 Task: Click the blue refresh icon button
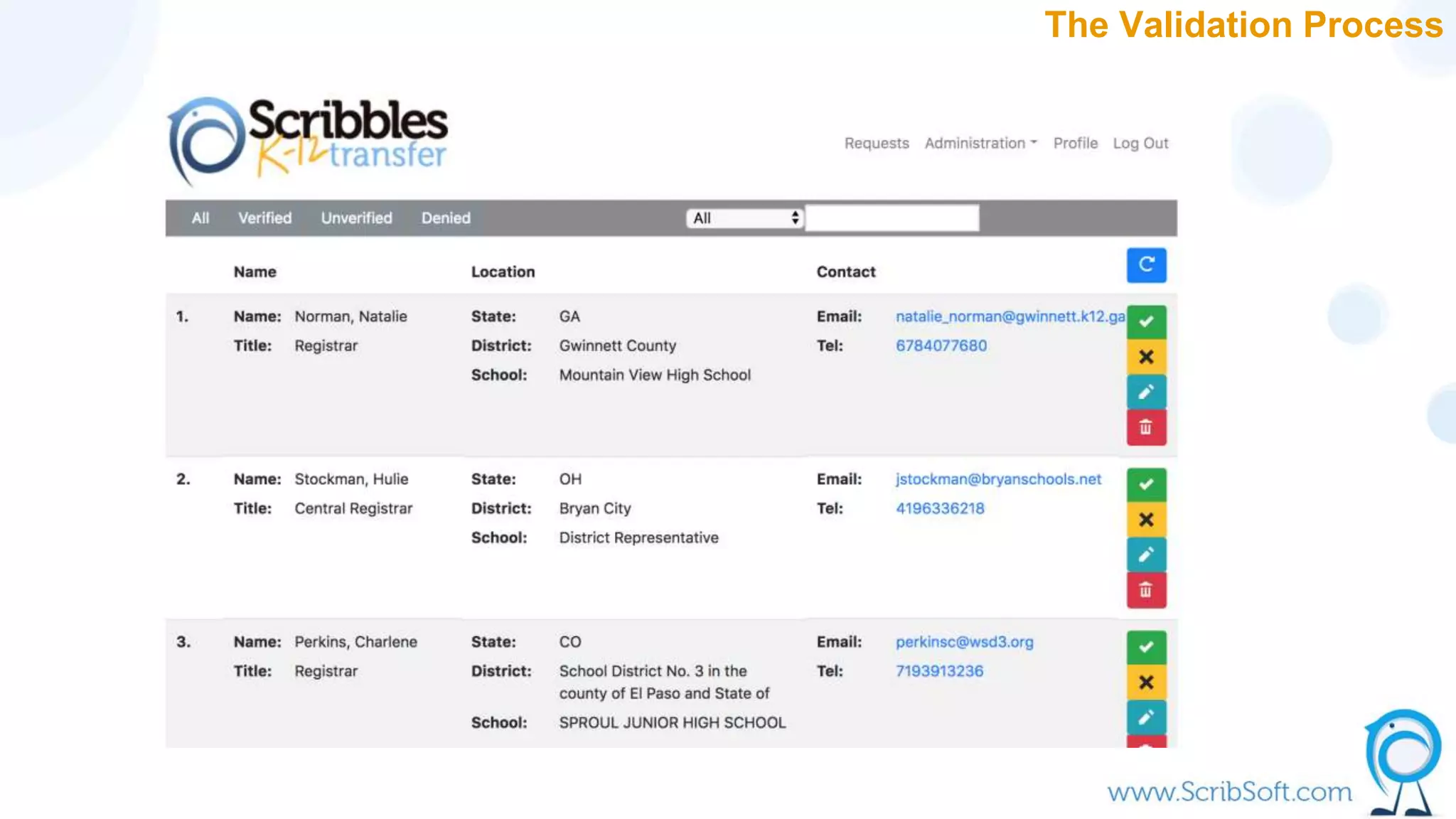(x=1146, y=265)
